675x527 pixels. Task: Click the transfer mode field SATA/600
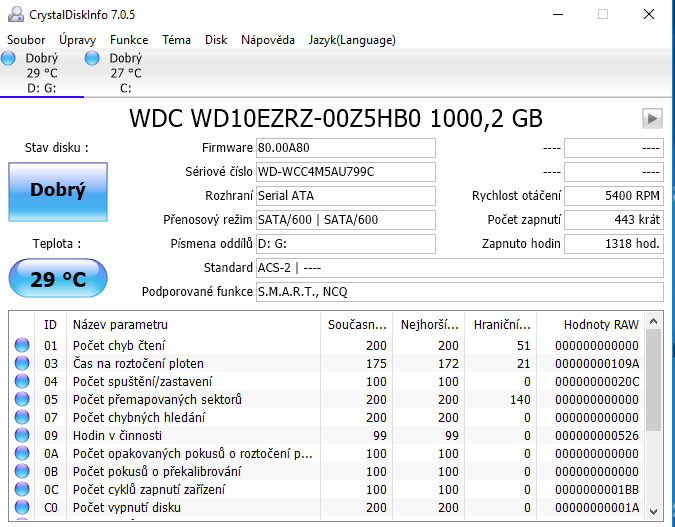pos(346,220)
